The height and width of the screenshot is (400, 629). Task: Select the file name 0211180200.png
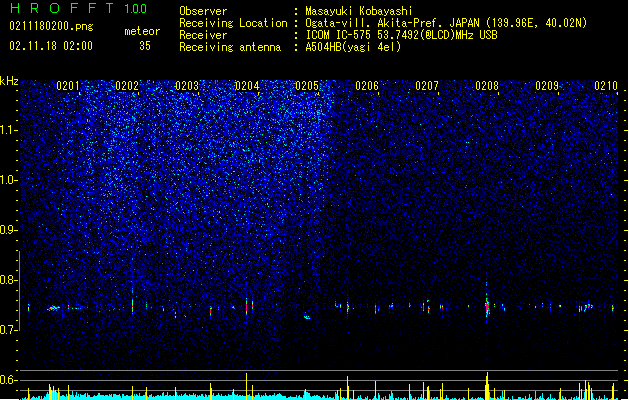pos(51,26)
